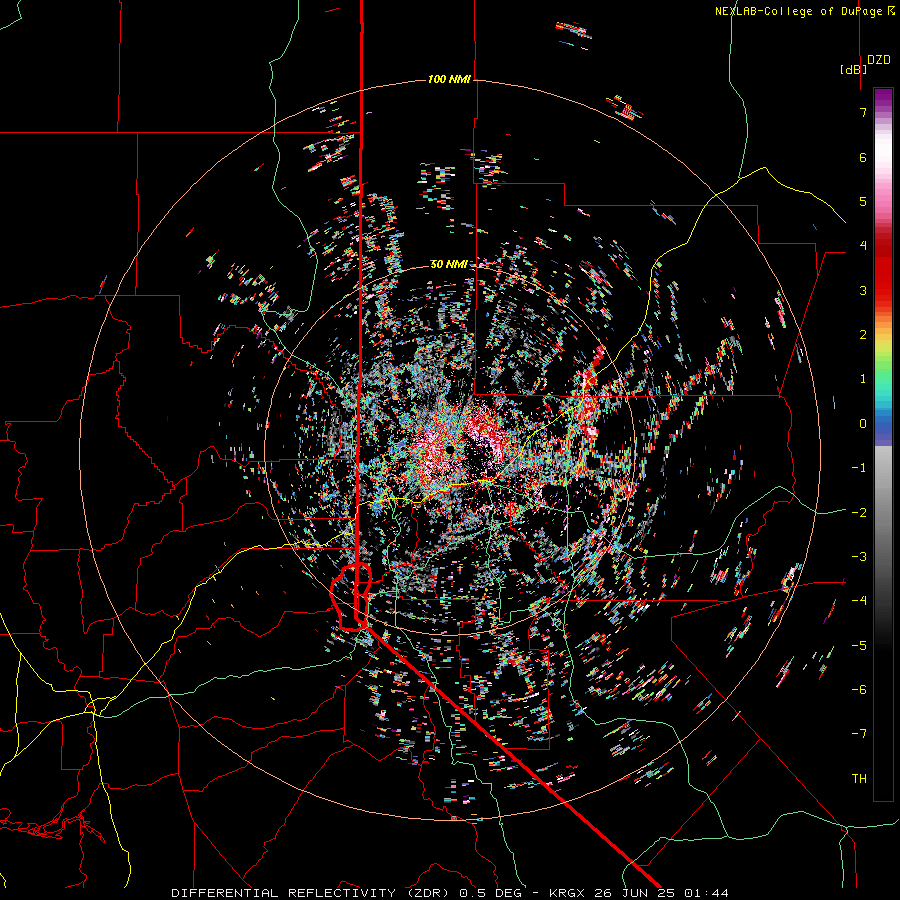Click the TH threshold label on scale

859,779
